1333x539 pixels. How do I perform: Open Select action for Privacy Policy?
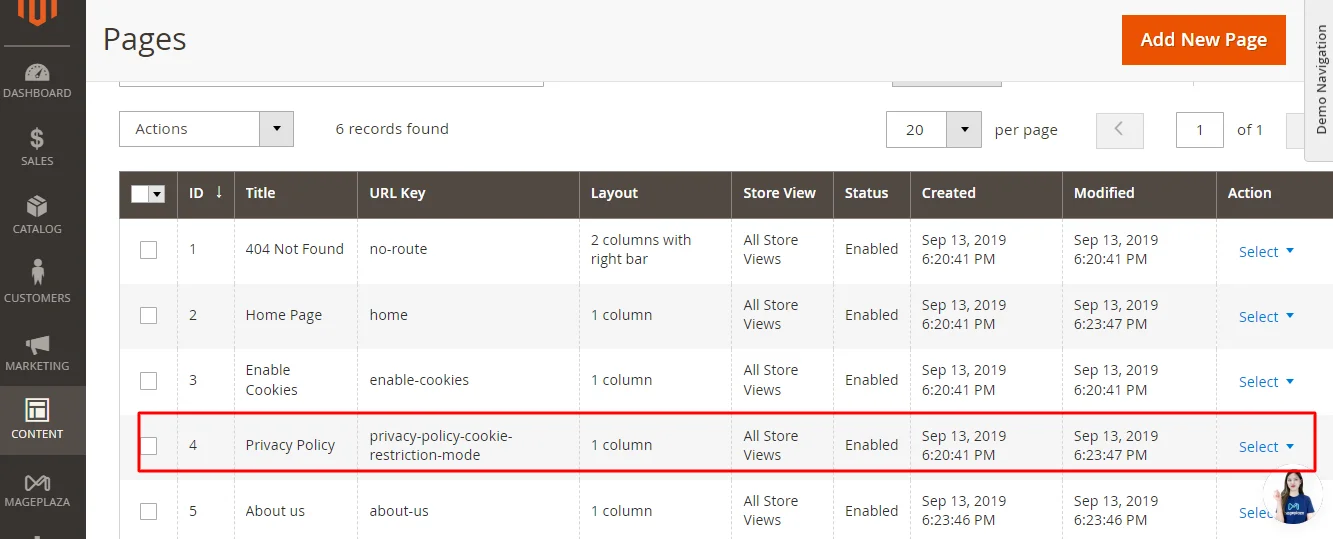pos(1266,447)
